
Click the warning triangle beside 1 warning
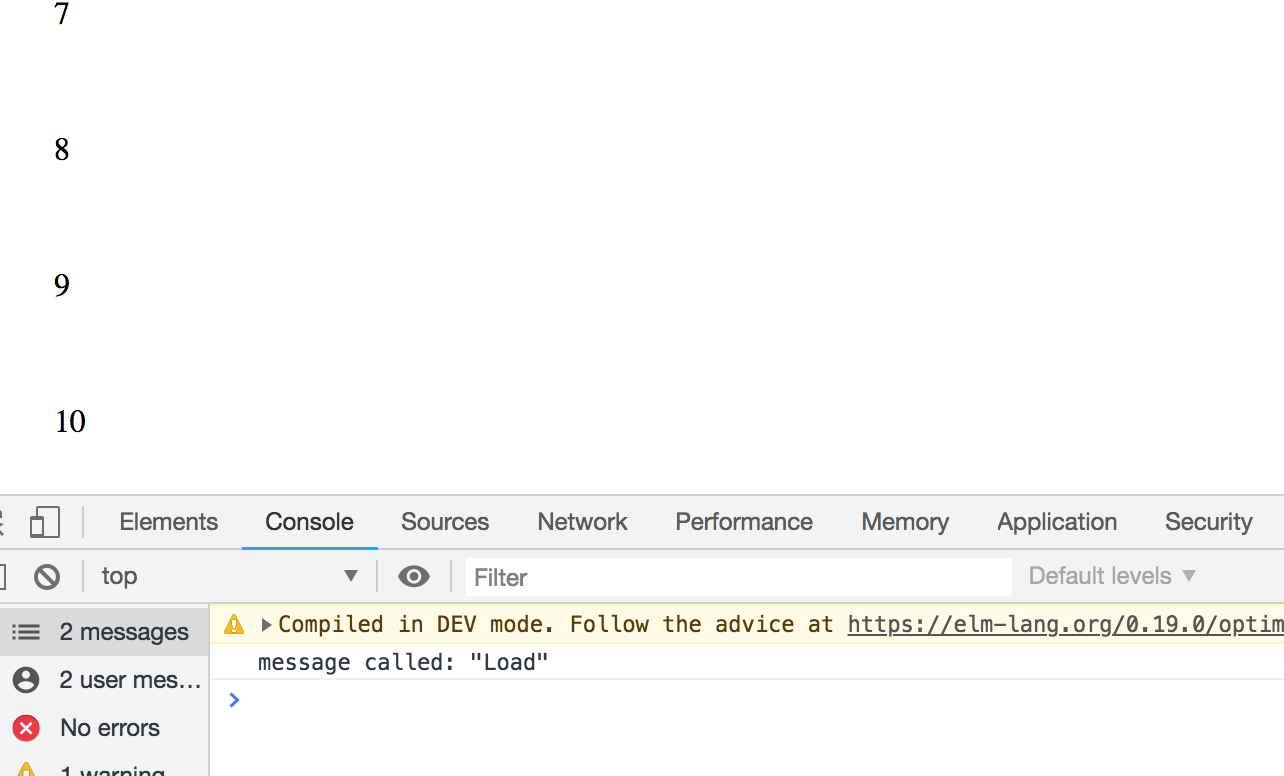[x=25, y=770]
